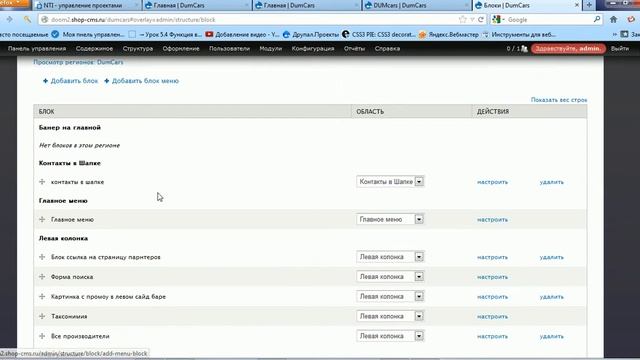The image size is (640, 360).
Task: Click 'настроить' for 'Таксономия' block
Action: (492, 316)
